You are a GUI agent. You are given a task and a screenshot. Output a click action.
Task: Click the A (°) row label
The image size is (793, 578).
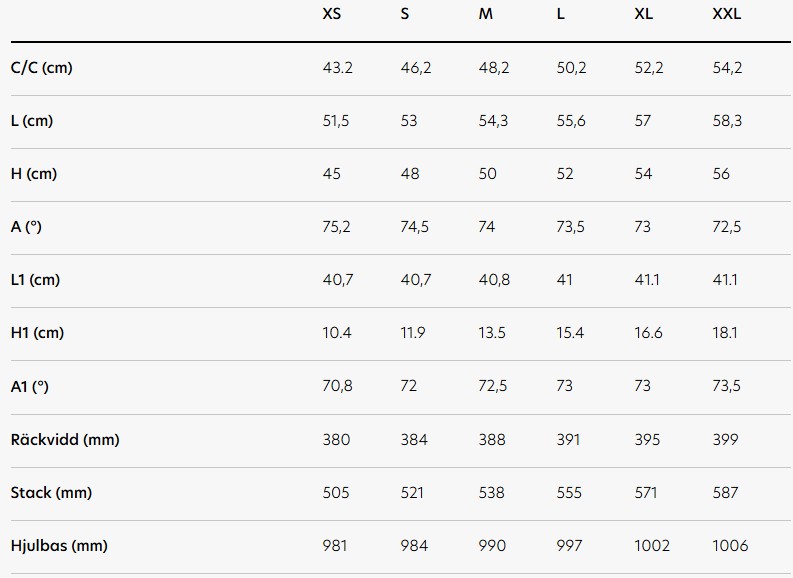click(x=26, y=227)
